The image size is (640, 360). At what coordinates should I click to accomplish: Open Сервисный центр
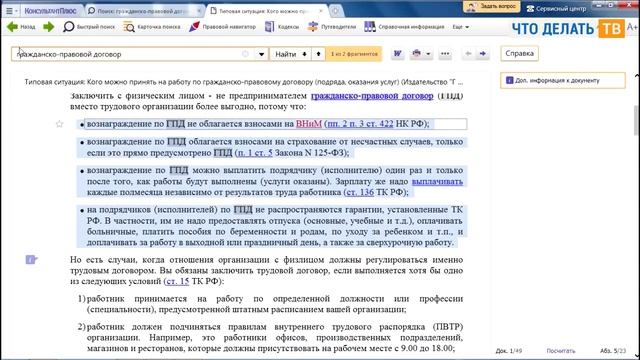tap(556, 8)
